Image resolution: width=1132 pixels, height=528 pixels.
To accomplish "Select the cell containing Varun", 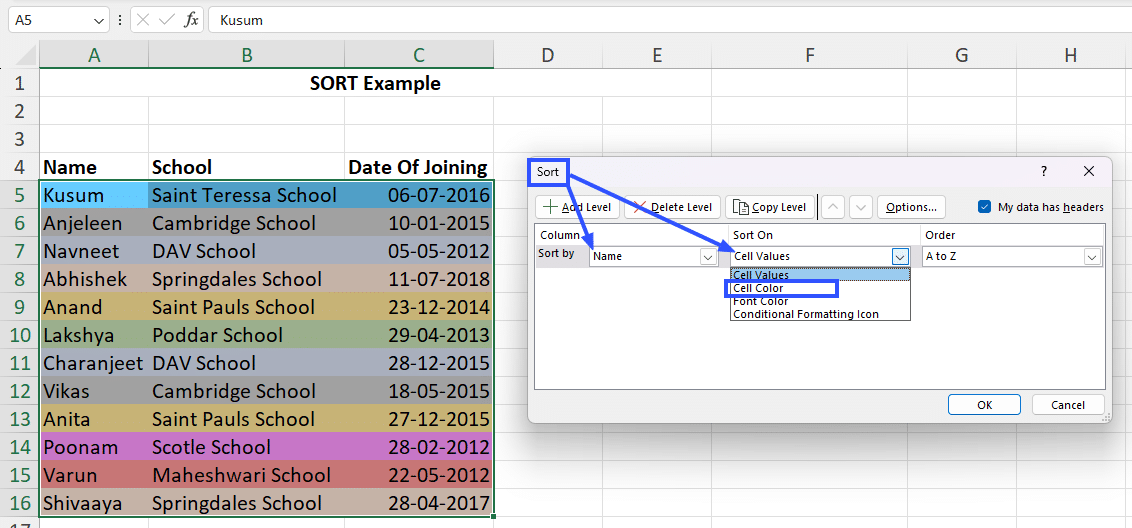I will click(94, 475).
